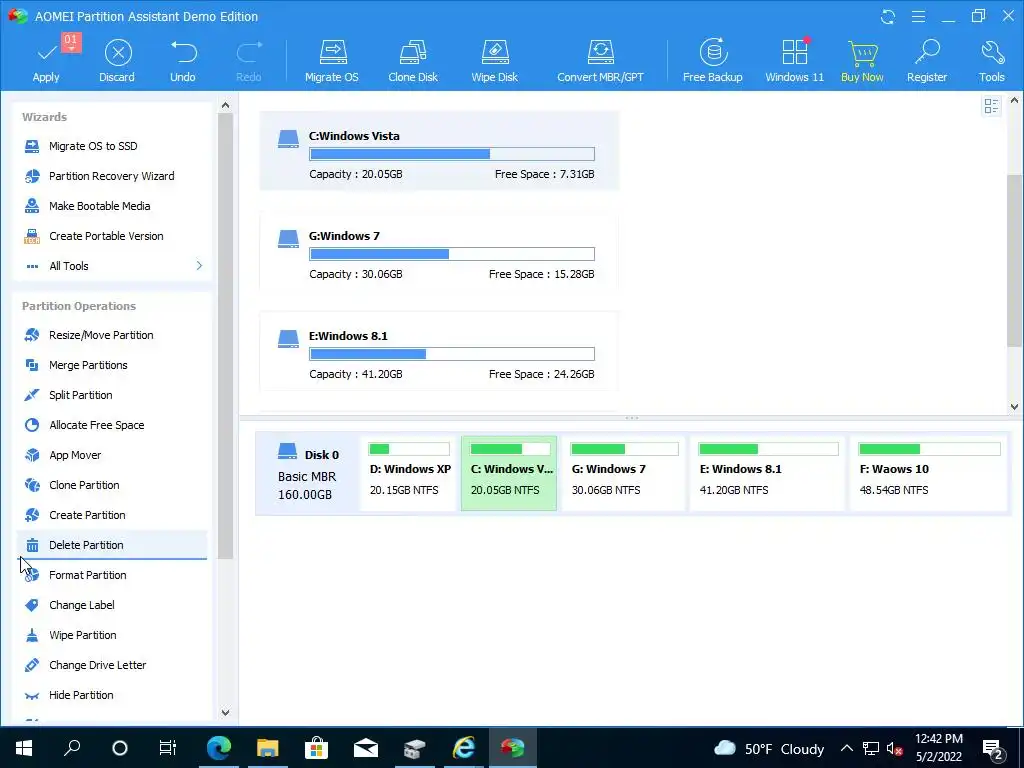Image resolution: width=1024 pixels, height=768 pixels.
Task: Open Partition Recovery Wizard
Action: 112,176
